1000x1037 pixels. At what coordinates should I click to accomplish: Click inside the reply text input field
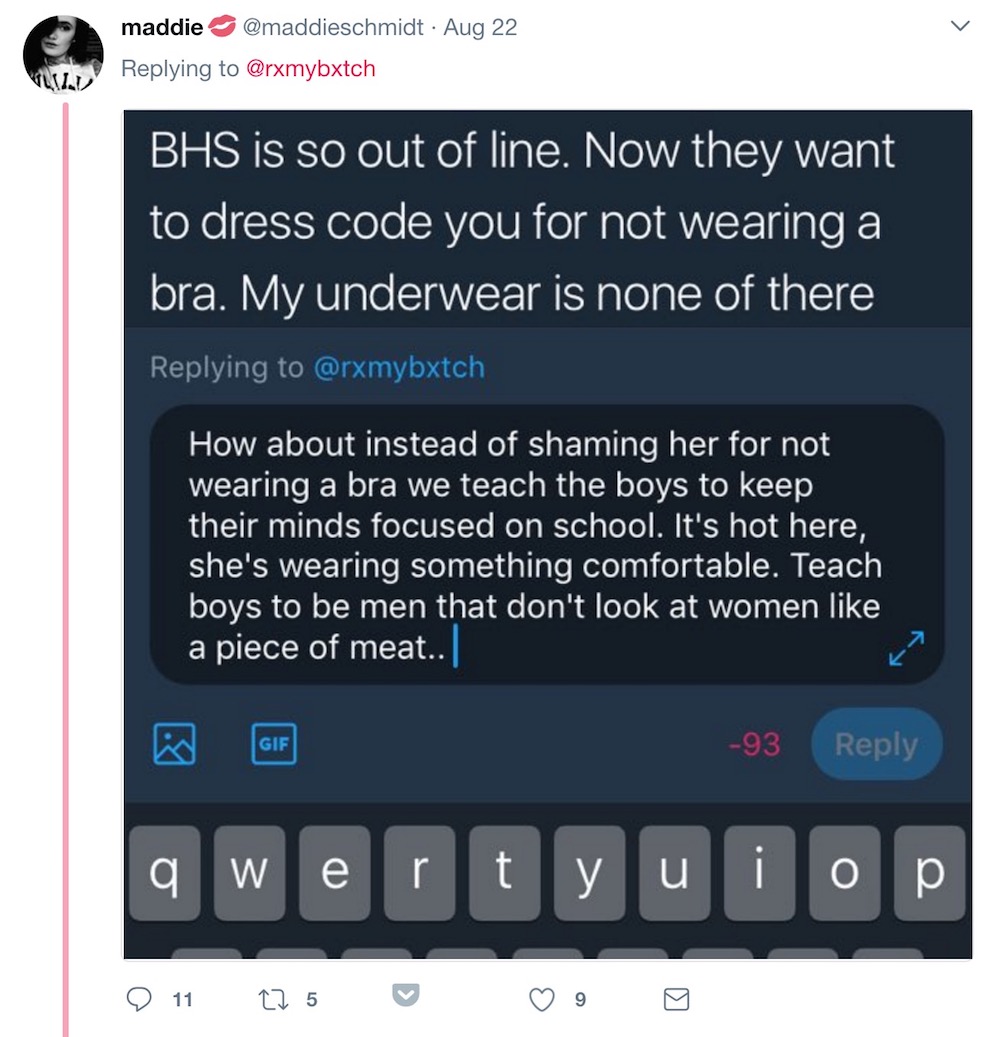coord(547,545)
